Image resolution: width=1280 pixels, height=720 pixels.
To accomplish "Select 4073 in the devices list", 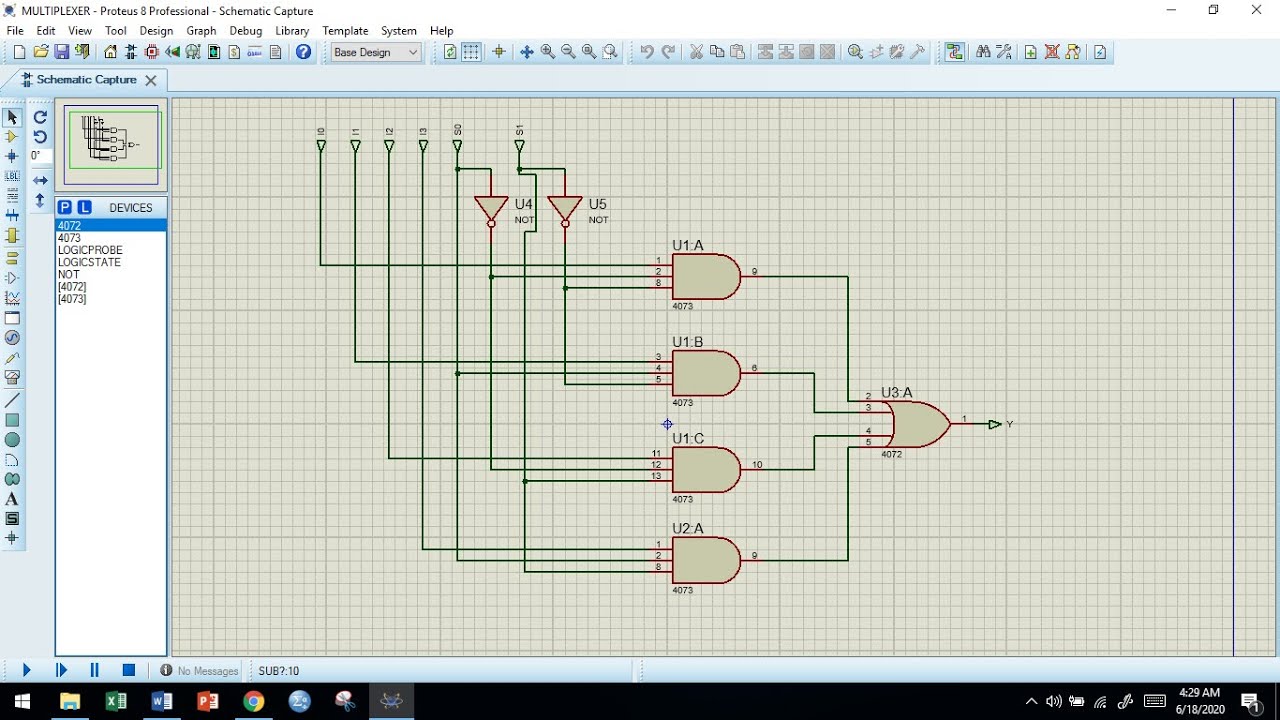I will coord(110,238).
